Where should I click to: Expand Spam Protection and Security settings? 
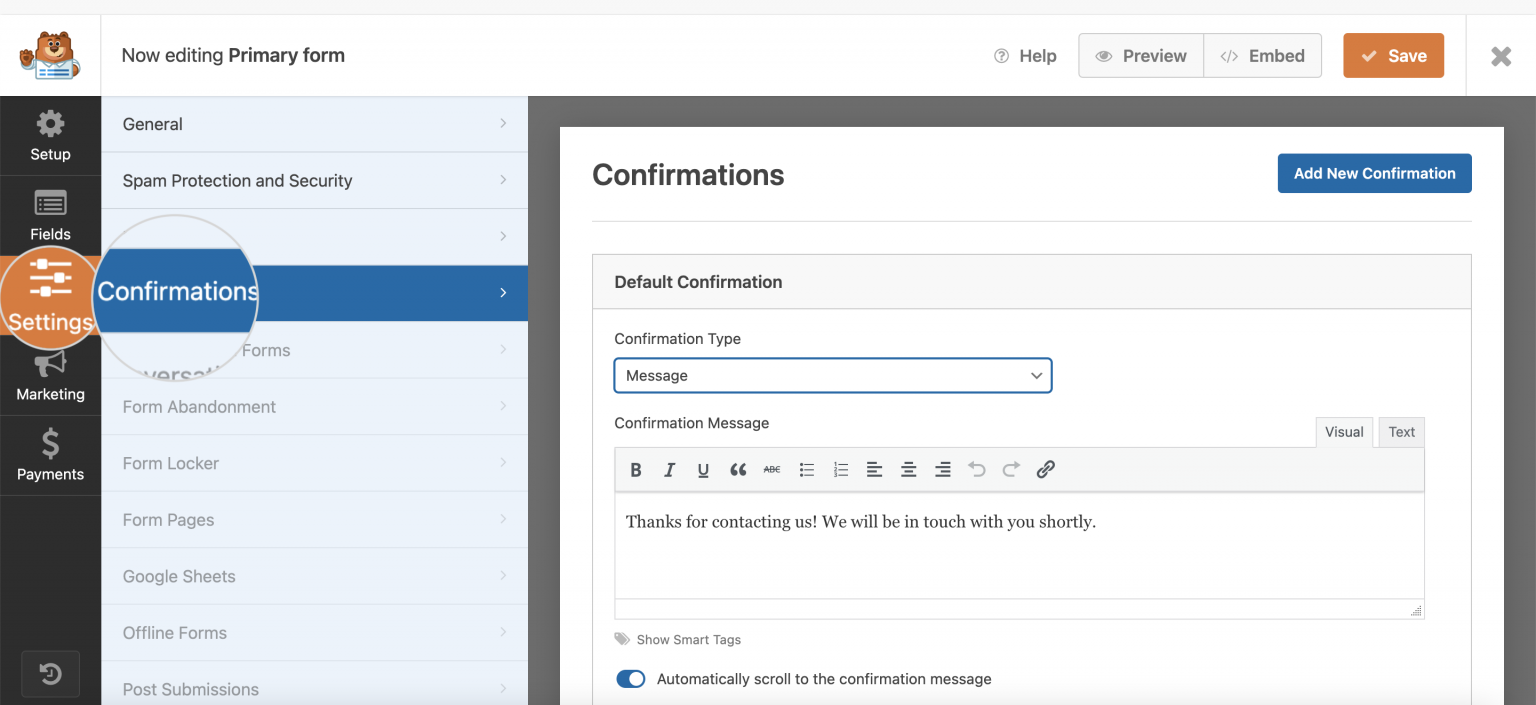pos(315,181)
